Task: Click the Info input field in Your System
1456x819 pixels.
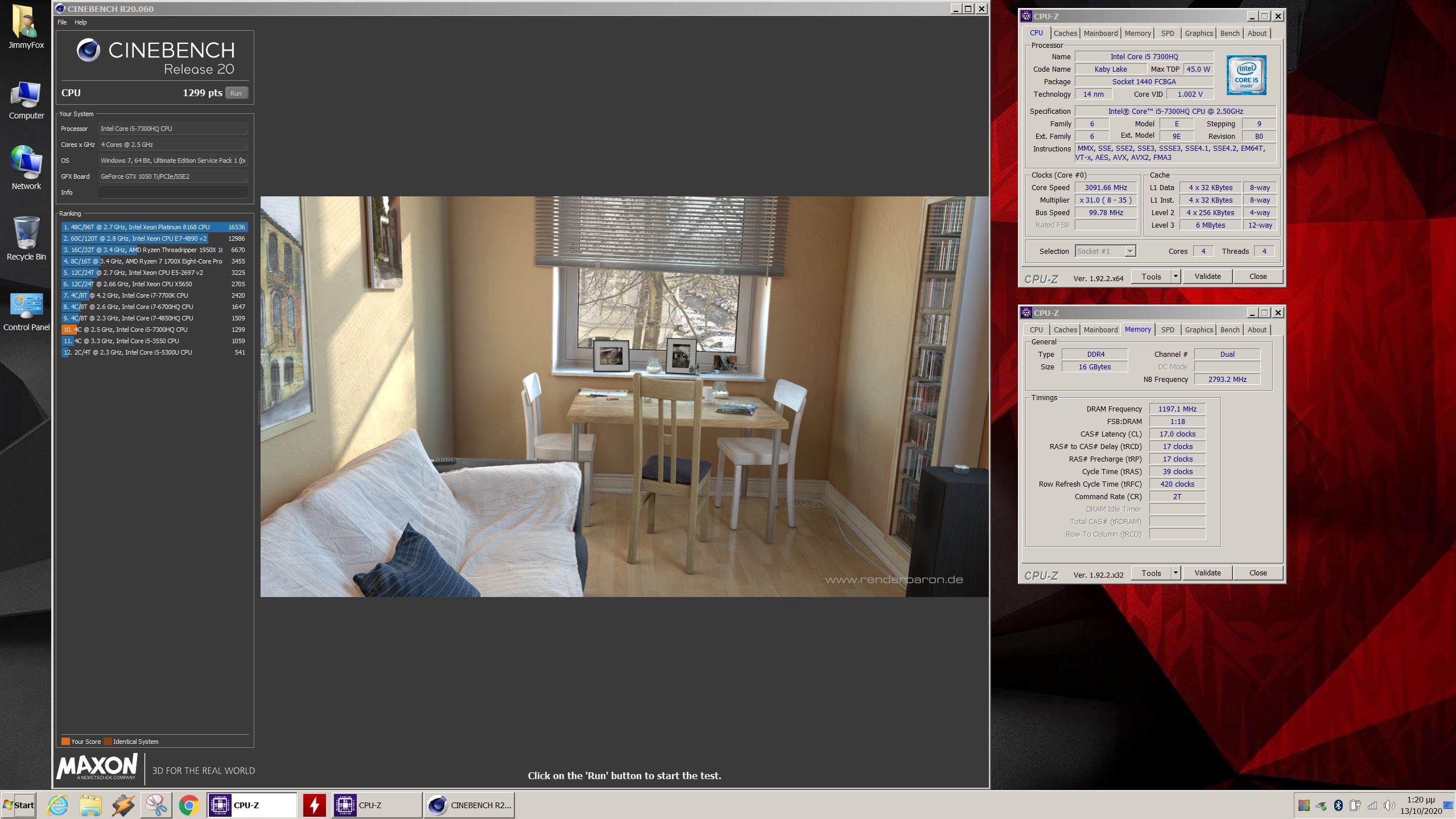Action: [x=173, y=192]
